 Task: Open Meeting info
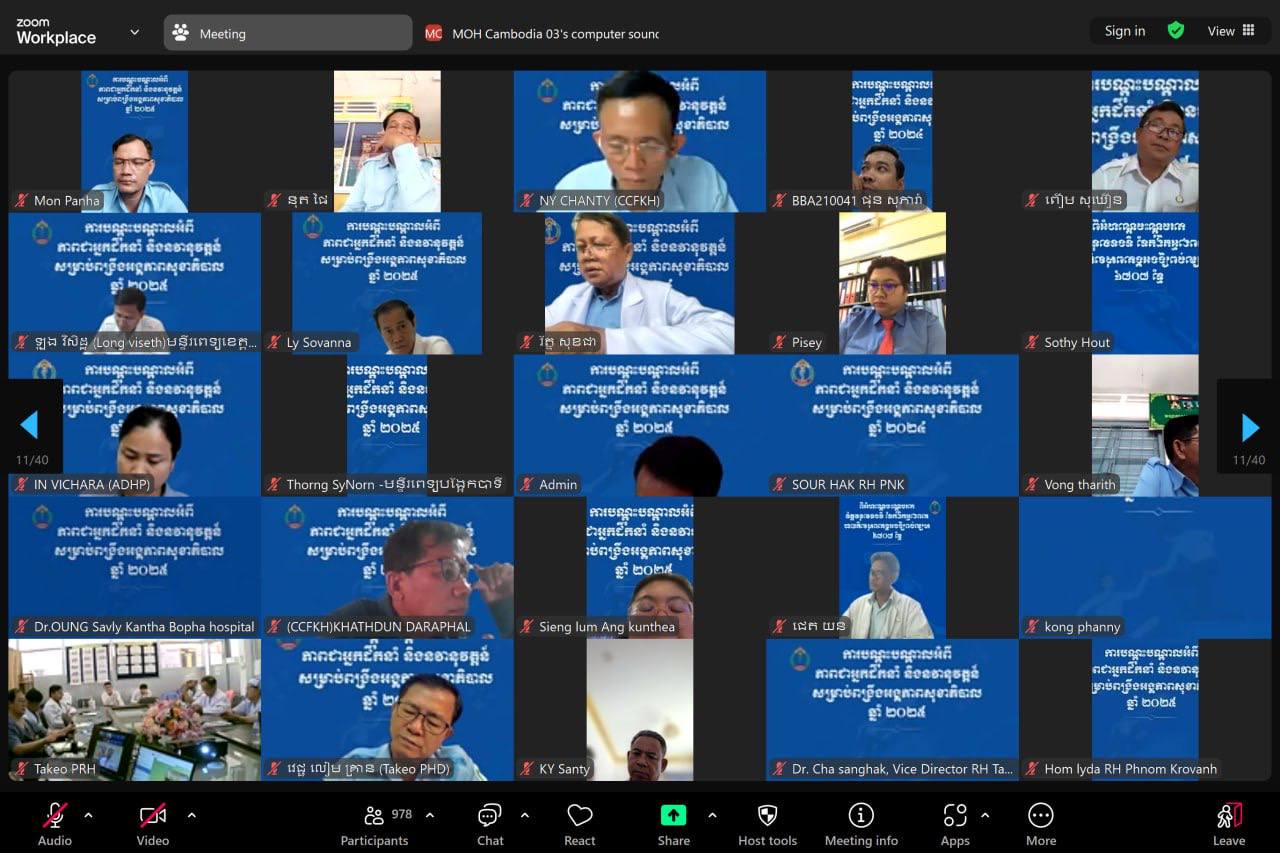861,824
